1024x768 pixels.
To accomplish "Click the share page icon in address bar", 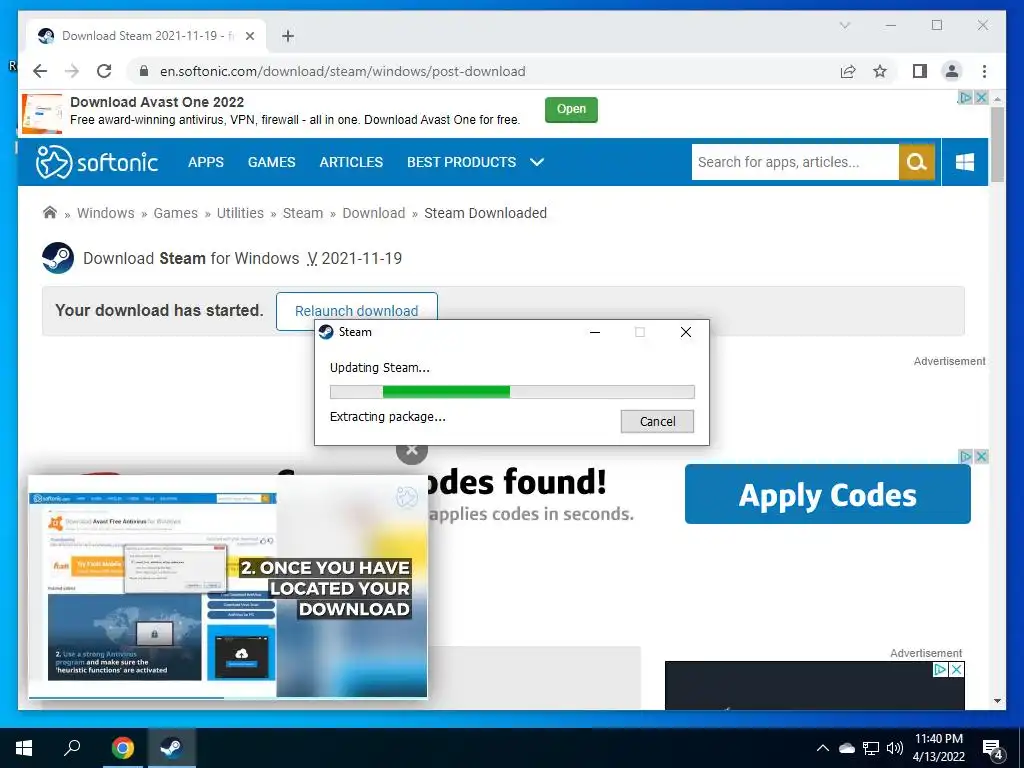I will (848, 71).
